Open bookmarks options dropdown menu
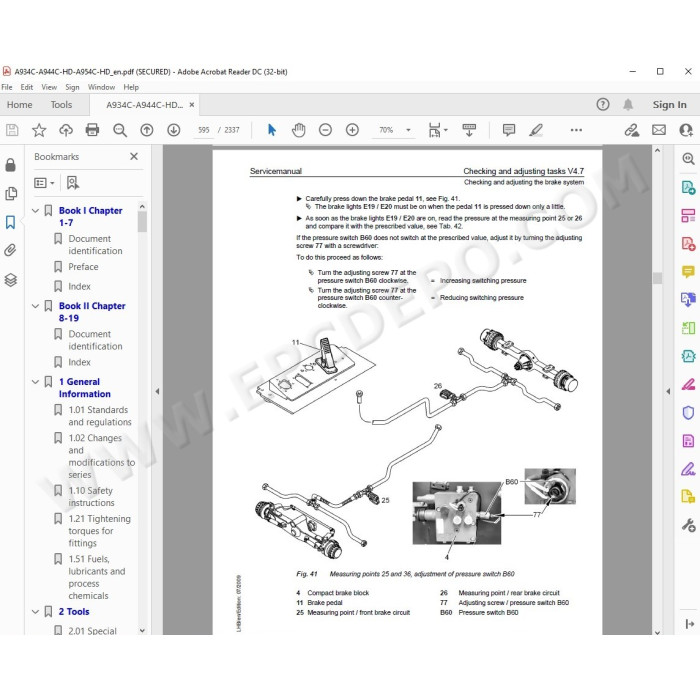Image resolution: width=700 pixels, height=700 pixels. point(44,183)
